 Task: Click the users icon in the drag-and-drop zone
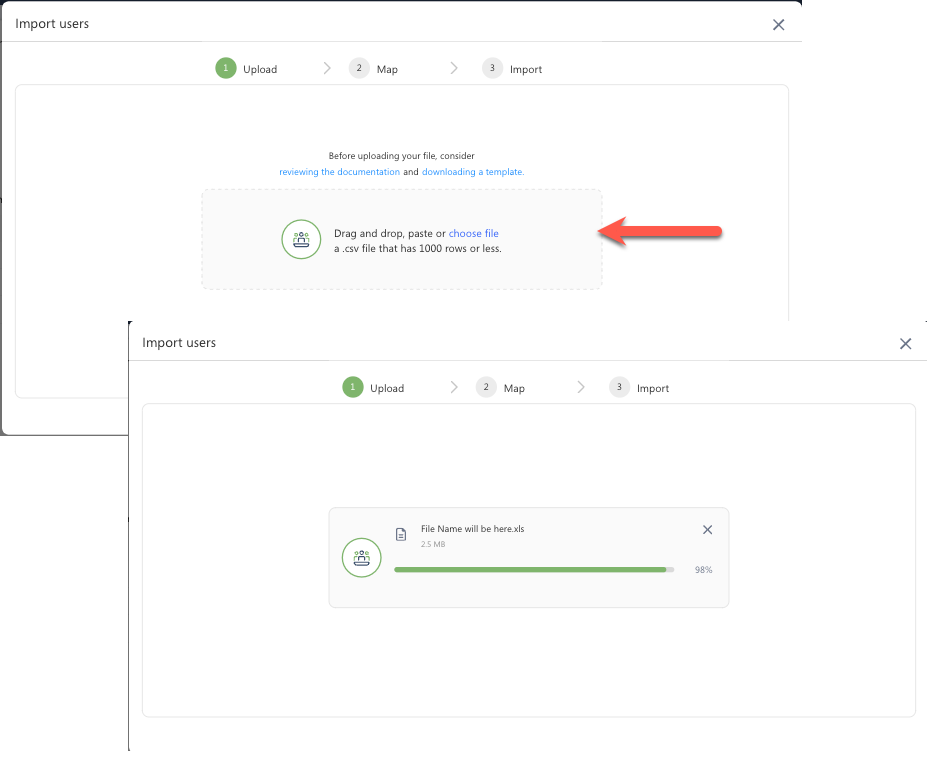(301, 239)
